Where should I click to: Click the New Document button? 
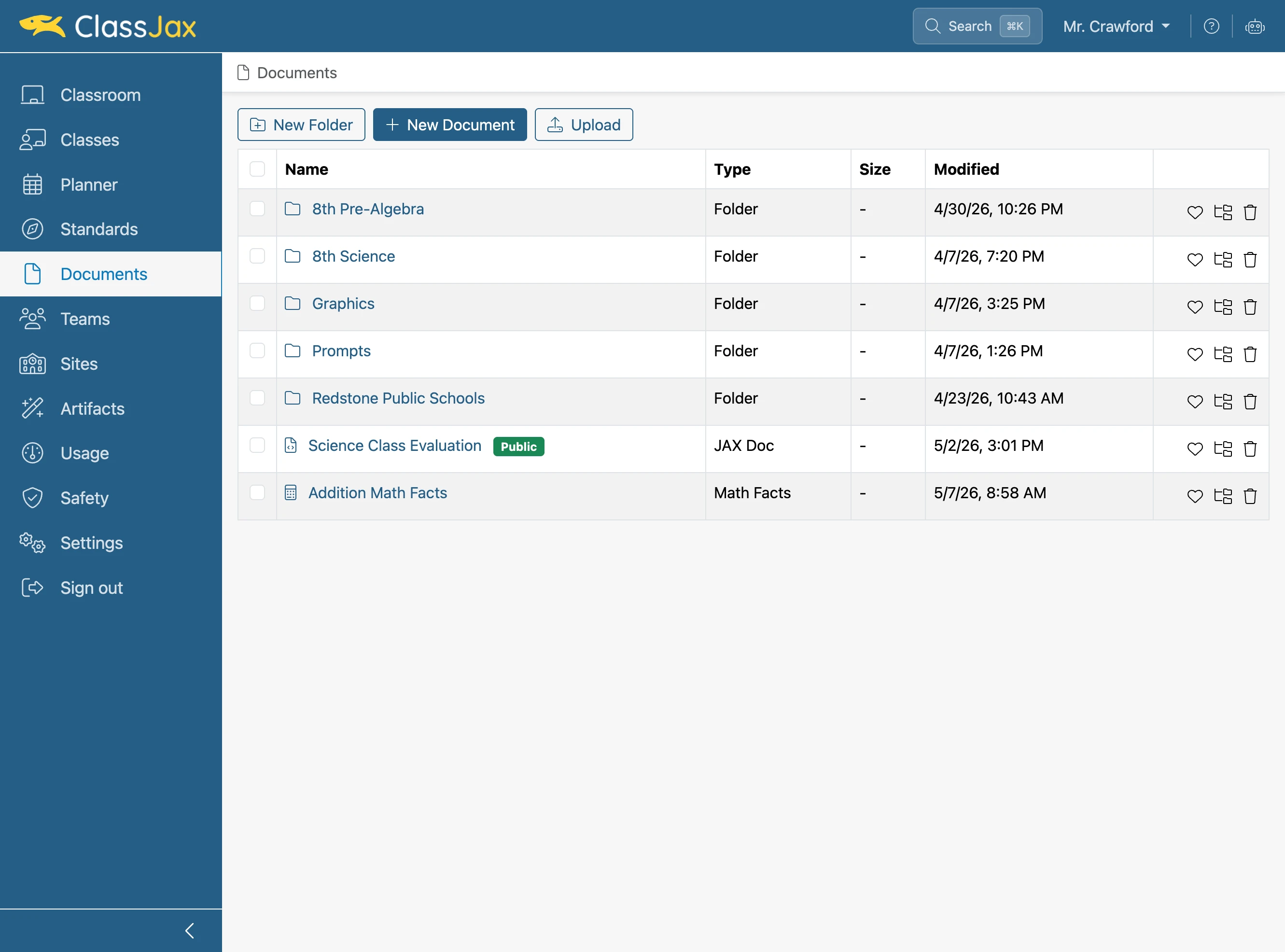(x=450, y=125)
